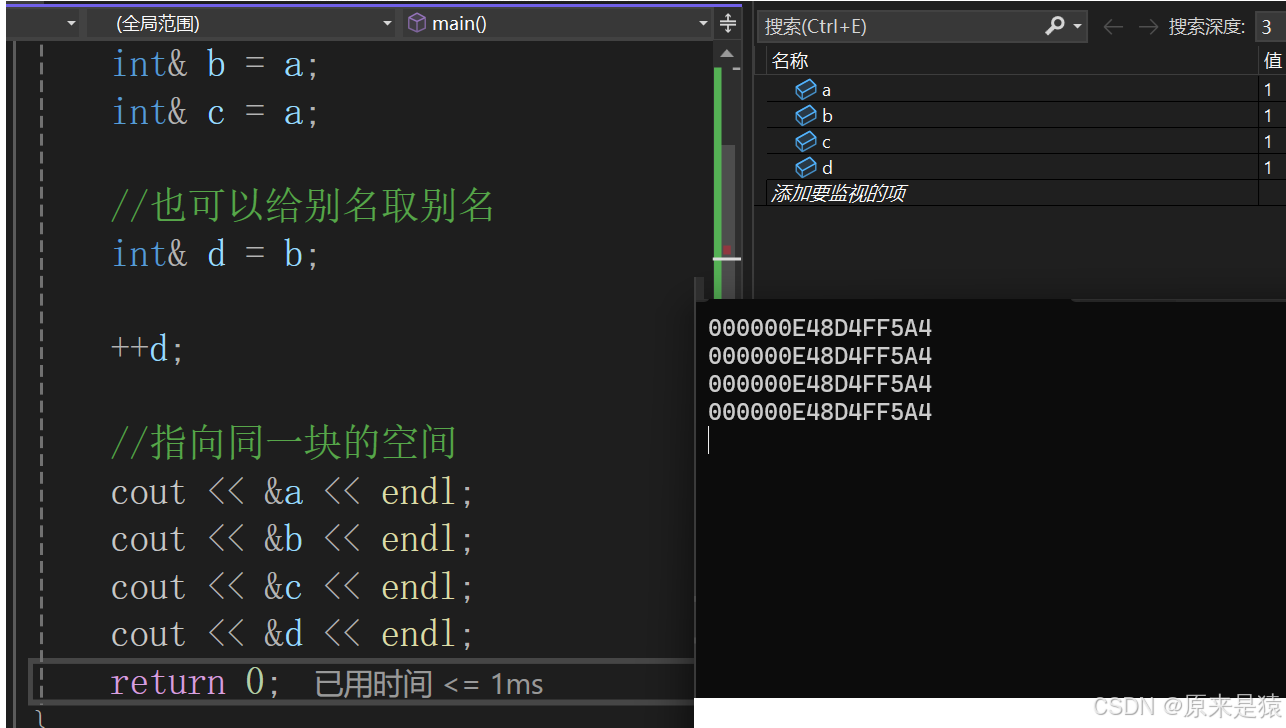Select watch row name d
The height and width of the screenshot is (728, 1286).
827,168
